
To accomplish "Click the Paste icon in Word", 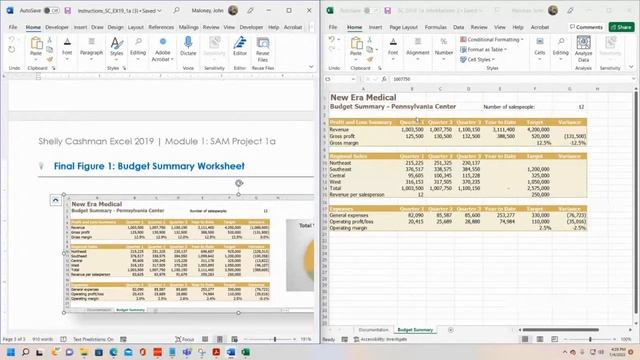I will click(36, 43).
